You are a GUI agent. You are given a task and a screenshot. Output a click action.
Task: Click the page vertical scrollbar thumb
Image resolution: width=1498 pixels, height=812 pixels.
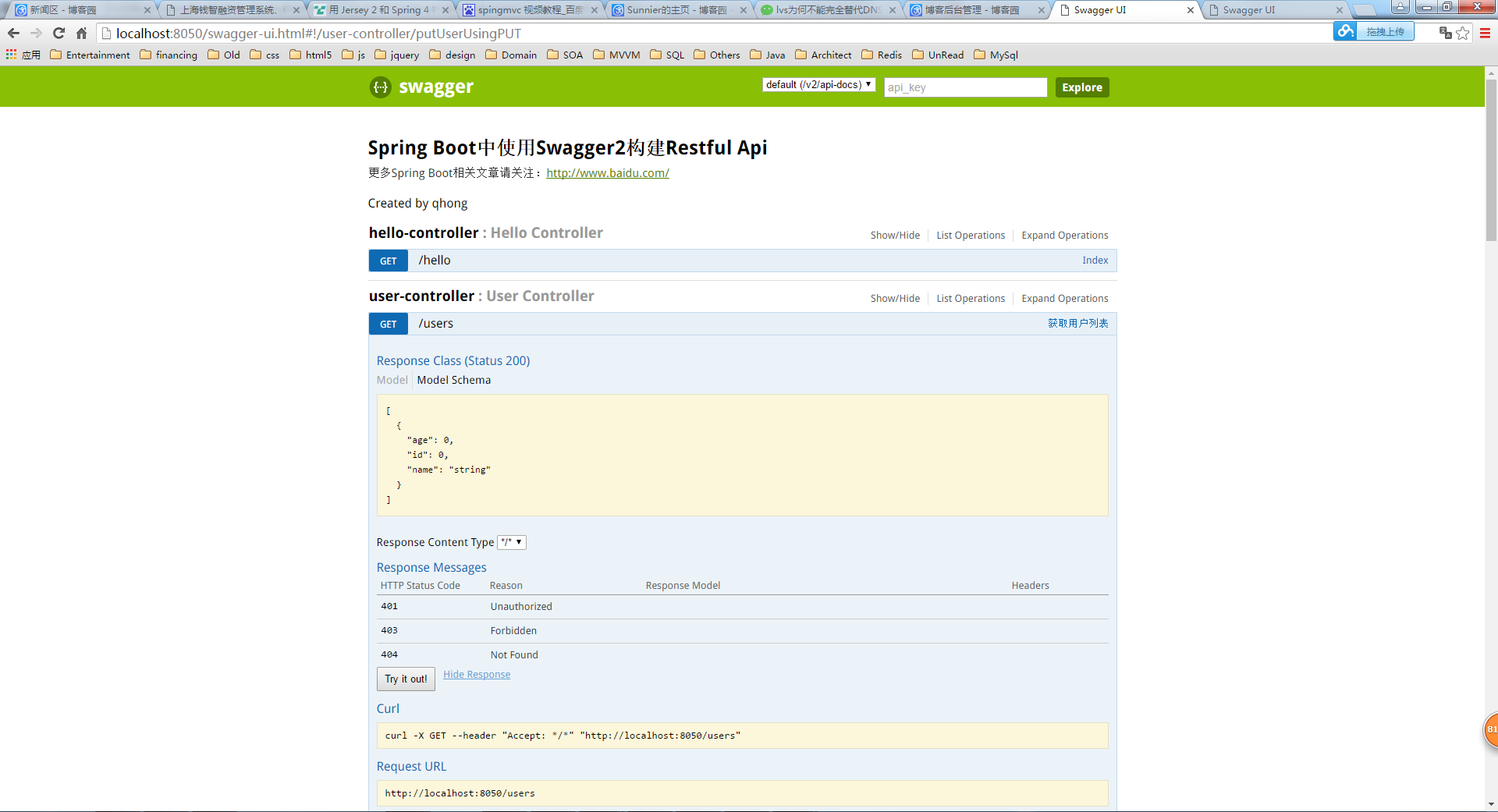(1491, 160)
